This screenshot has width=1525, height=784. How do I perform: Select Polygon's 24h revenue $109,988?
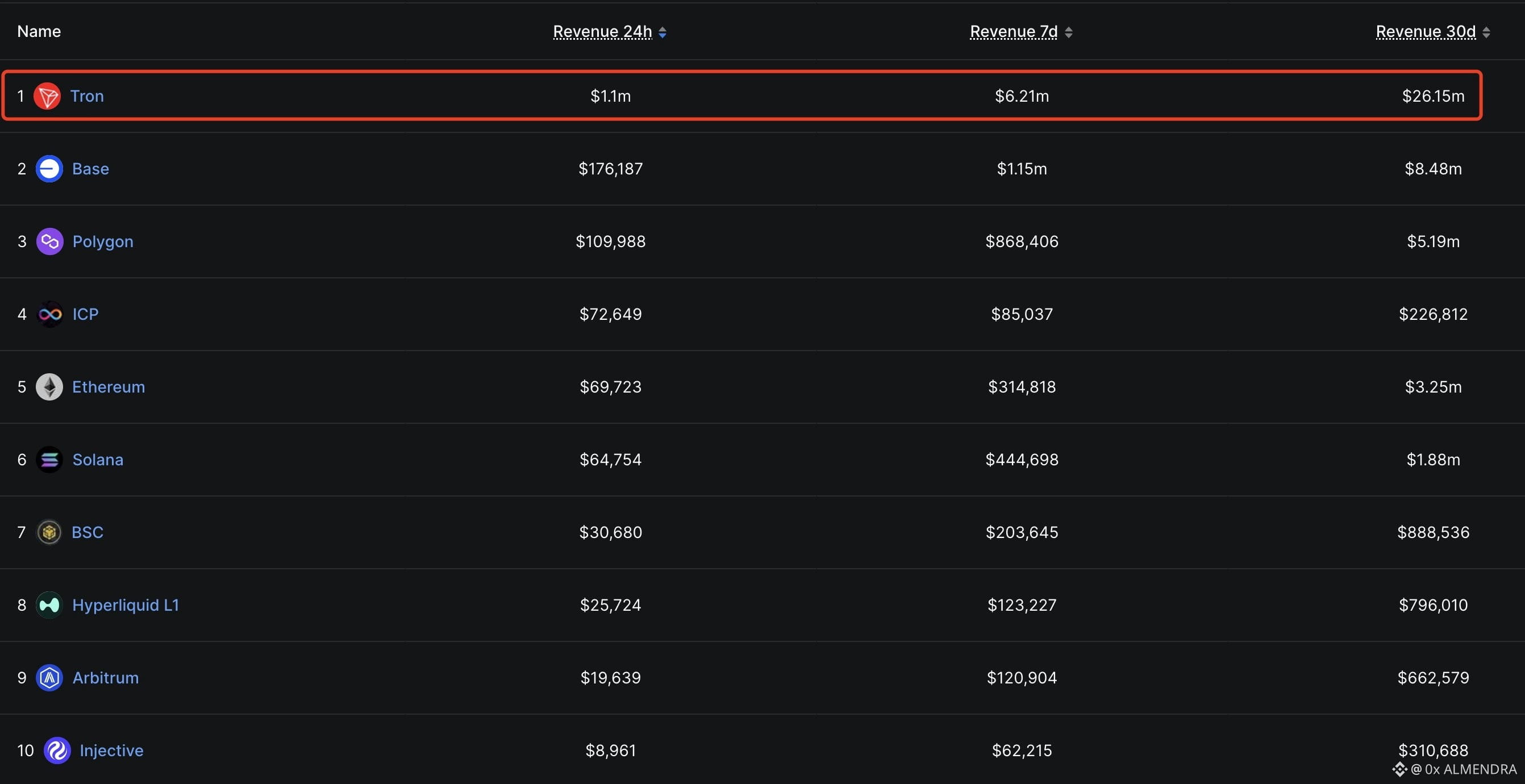(610, 241)
